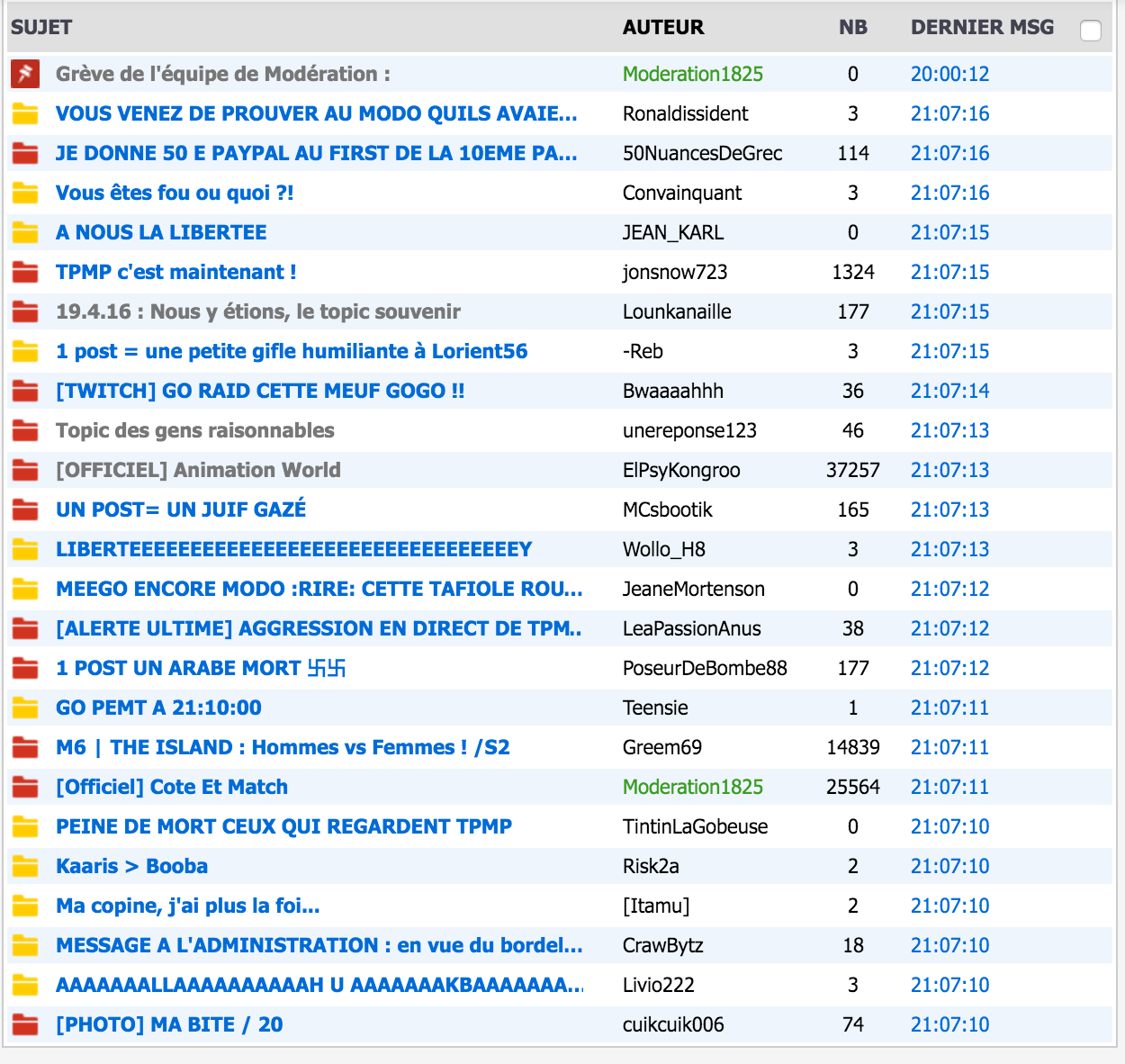Go to last message time 20:00:12

coord(949,74)
